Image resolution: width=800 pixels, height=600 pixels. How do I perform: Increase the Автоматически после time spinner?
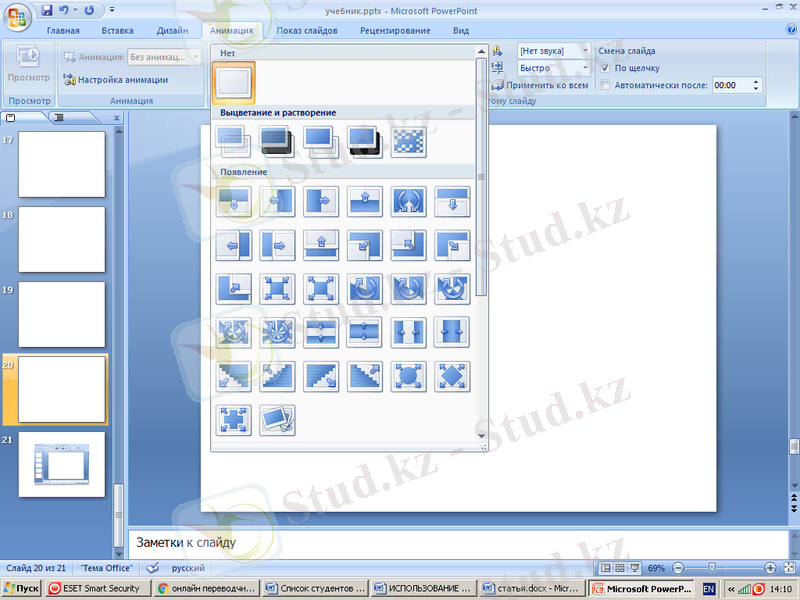click(756, 82)
